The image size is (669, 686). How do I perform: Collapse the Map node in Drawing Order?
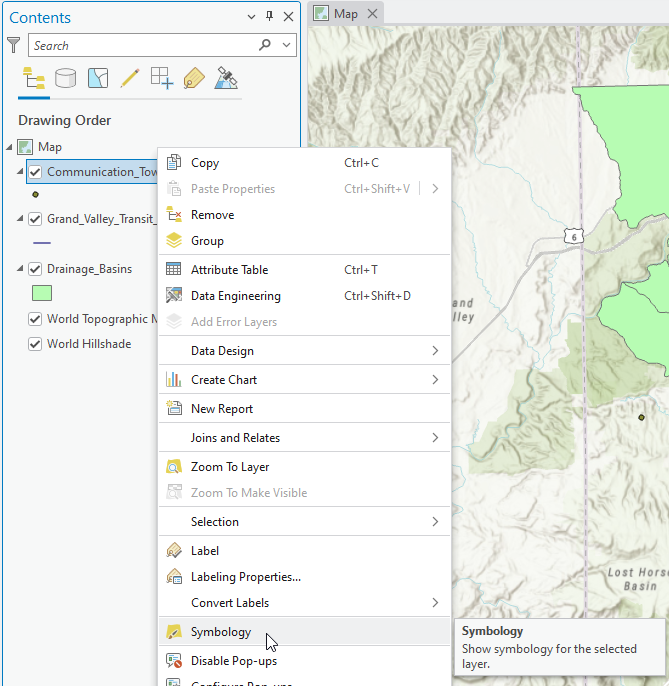click(10, 147)
